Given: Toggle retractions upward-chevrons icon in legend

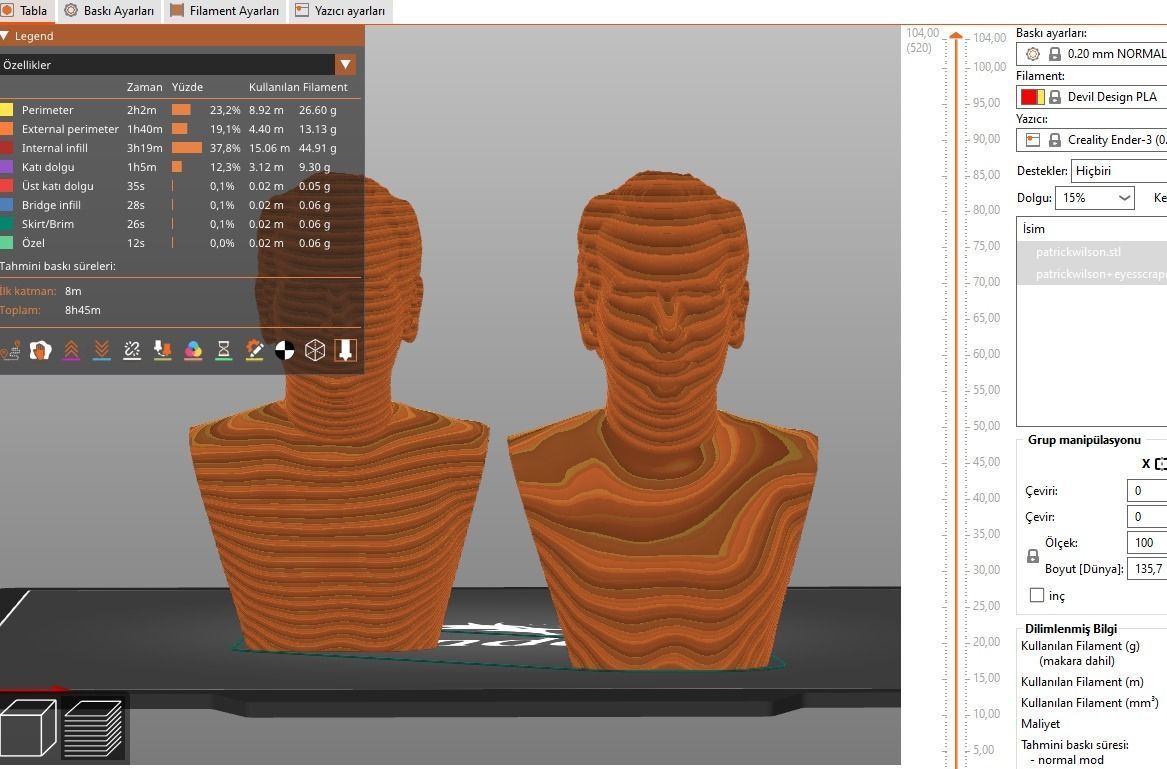Looking at the screenshot, I should [71, 350].
